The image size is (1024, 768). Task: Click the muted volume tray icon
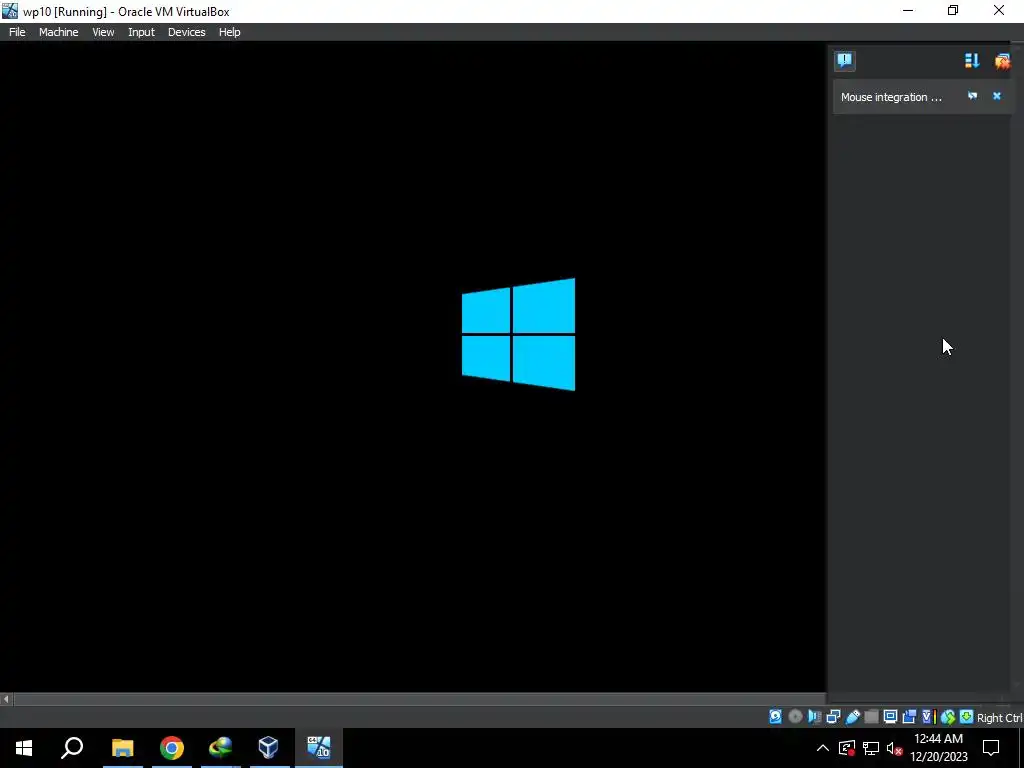point(895,748)
